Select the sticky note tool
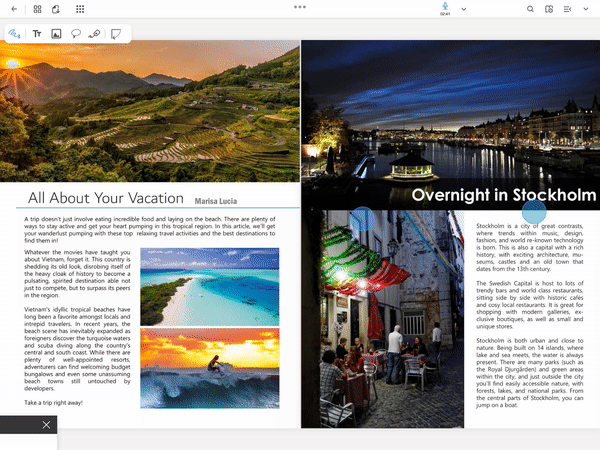Viewport: 600px width, 450px height. 116,34
